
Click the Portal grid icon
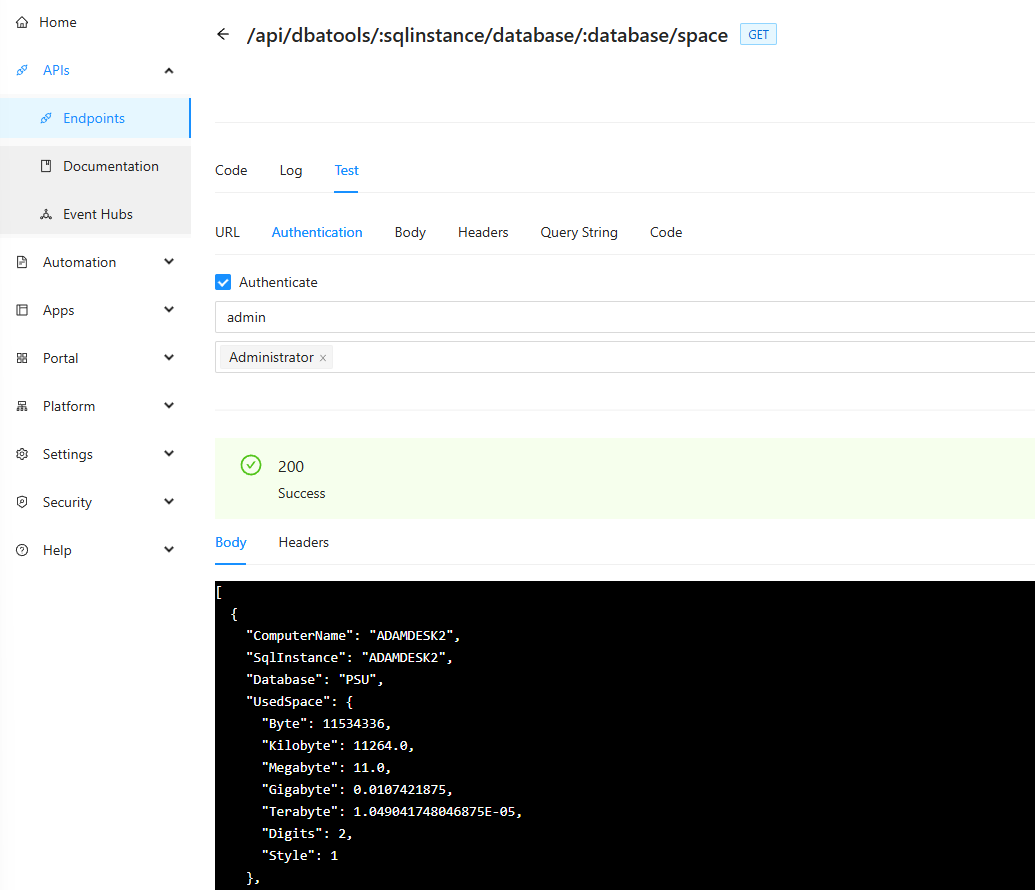point(22,358)
